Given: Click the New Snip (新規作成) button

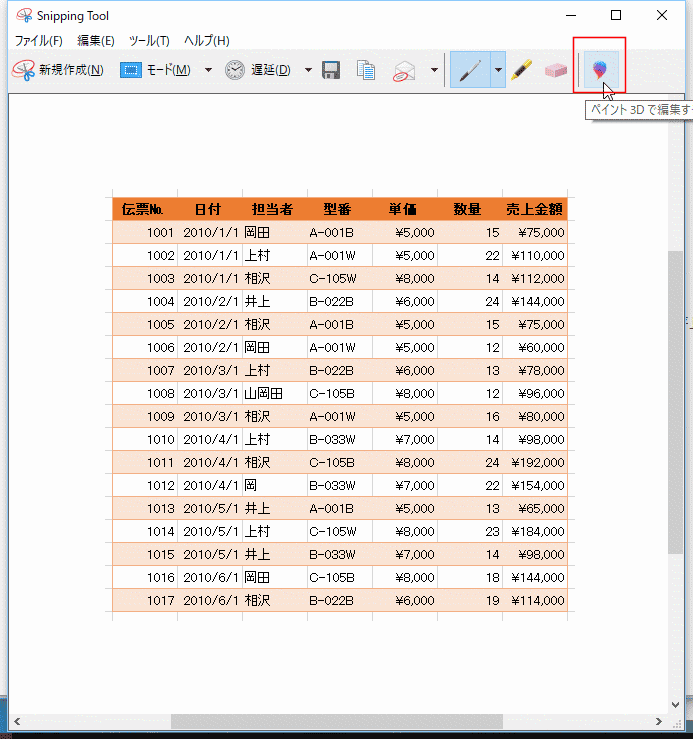Looking at the screenshot, I should [x=58, y=70].
